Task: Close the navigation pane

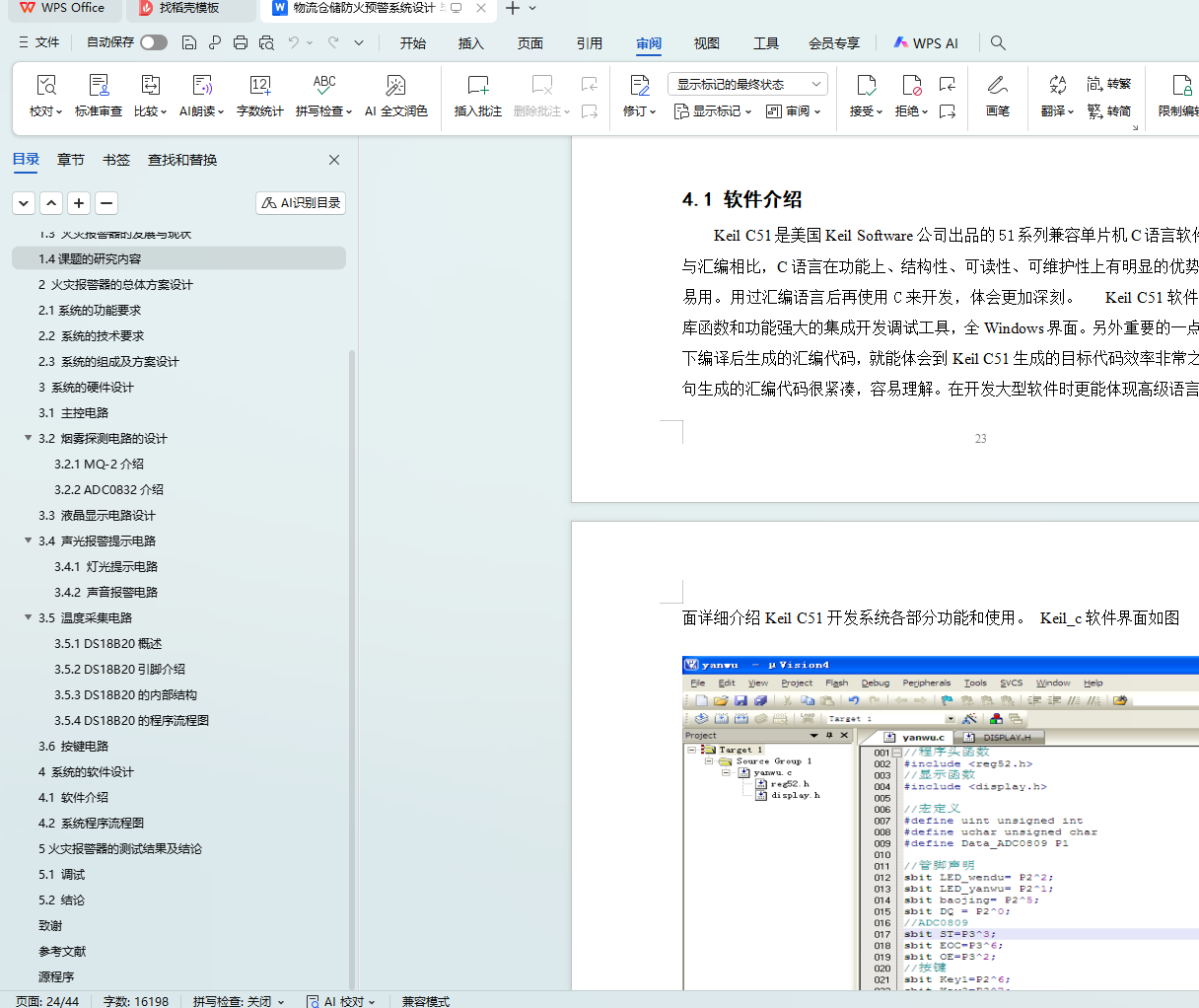Action: click(334, 160)
